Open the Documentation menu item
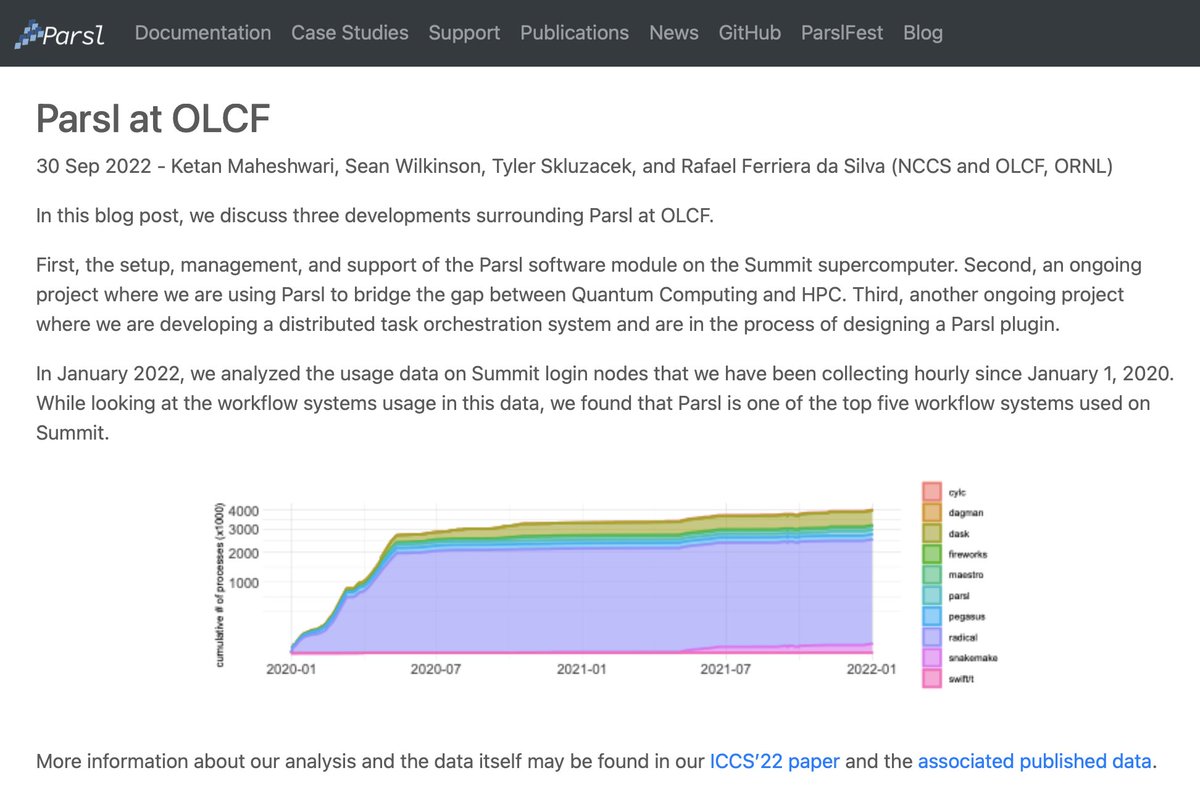The width and height of the screenshot is (1200, 794). coord(203,33)
